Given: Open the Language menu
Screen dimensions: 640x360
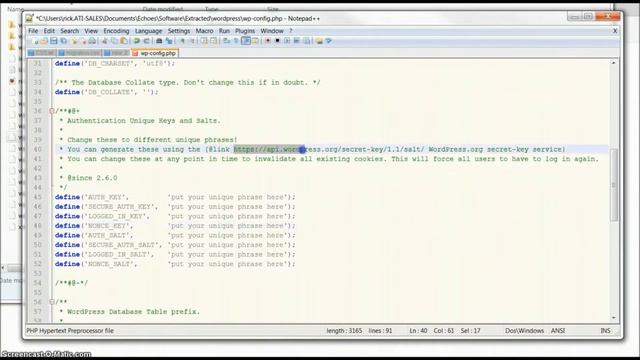Looking at the screenshot, I should [x=149, y=31].
